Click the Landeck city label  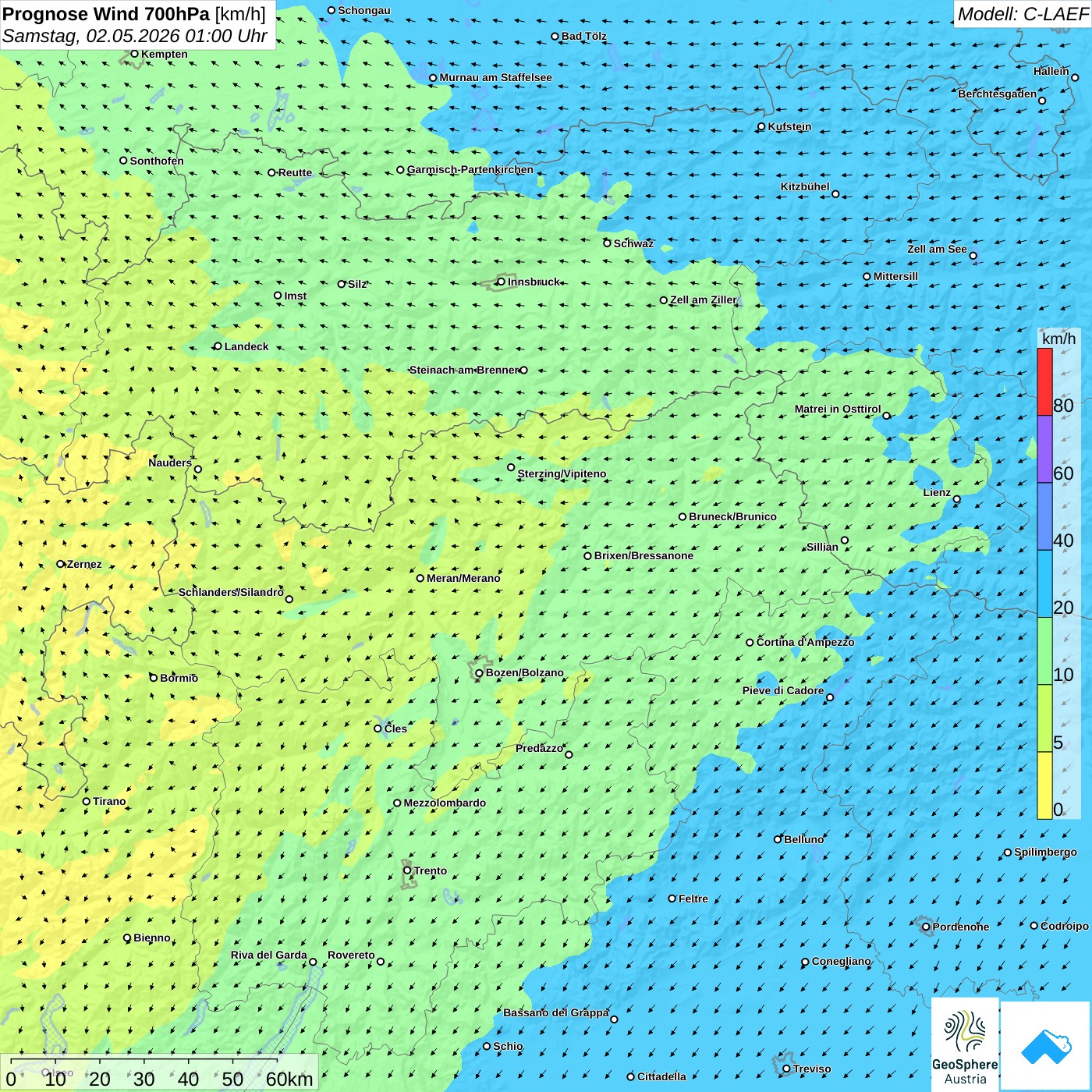click(x=246, y=346)
